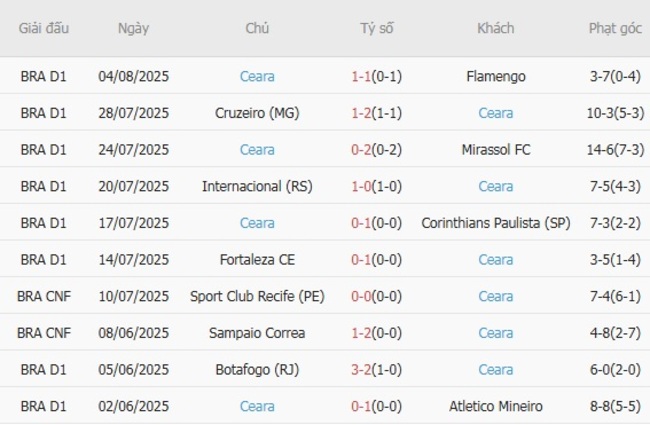This screenshot has height=425, width=650.
Task: Open the Cruzeiro (MG) team link
Action: tap(257, 113)
